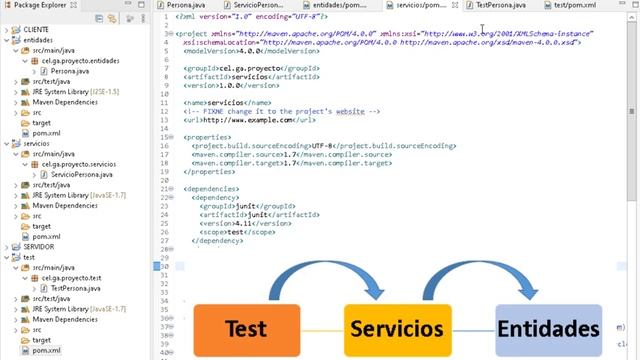Expand the ServicioPersona.java node
The height and width of the screenshot is (360, 640).
pos(34,175)
